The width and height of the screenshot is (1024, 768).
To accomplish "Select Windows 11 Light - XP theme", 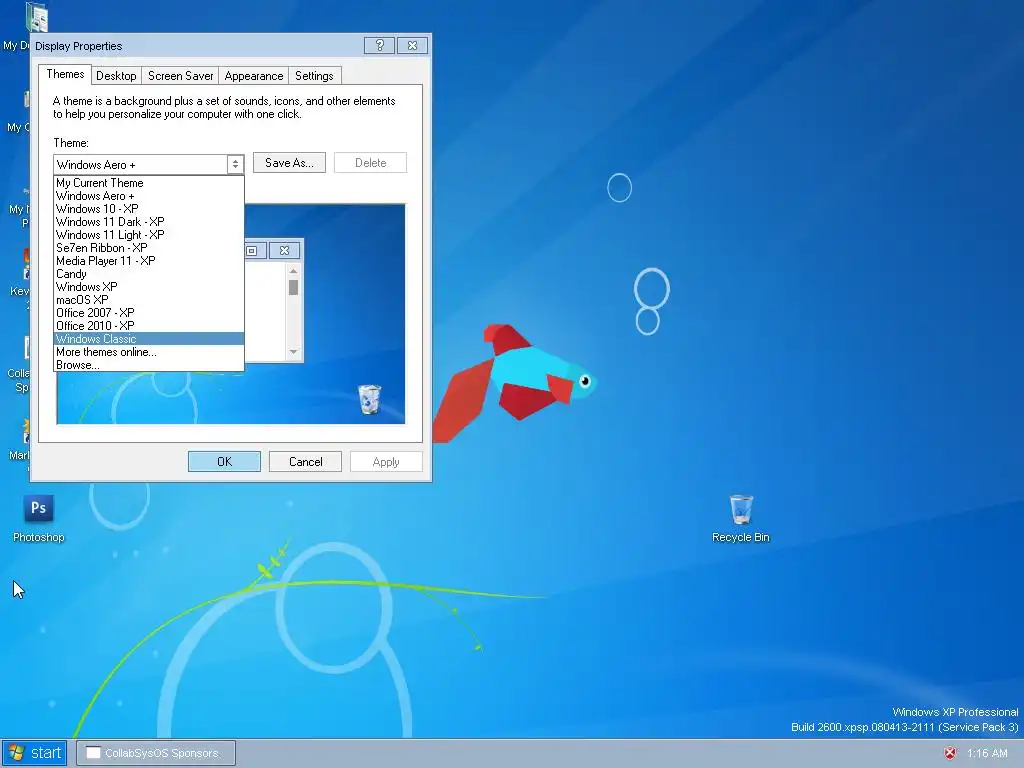I will coord(149,235).
